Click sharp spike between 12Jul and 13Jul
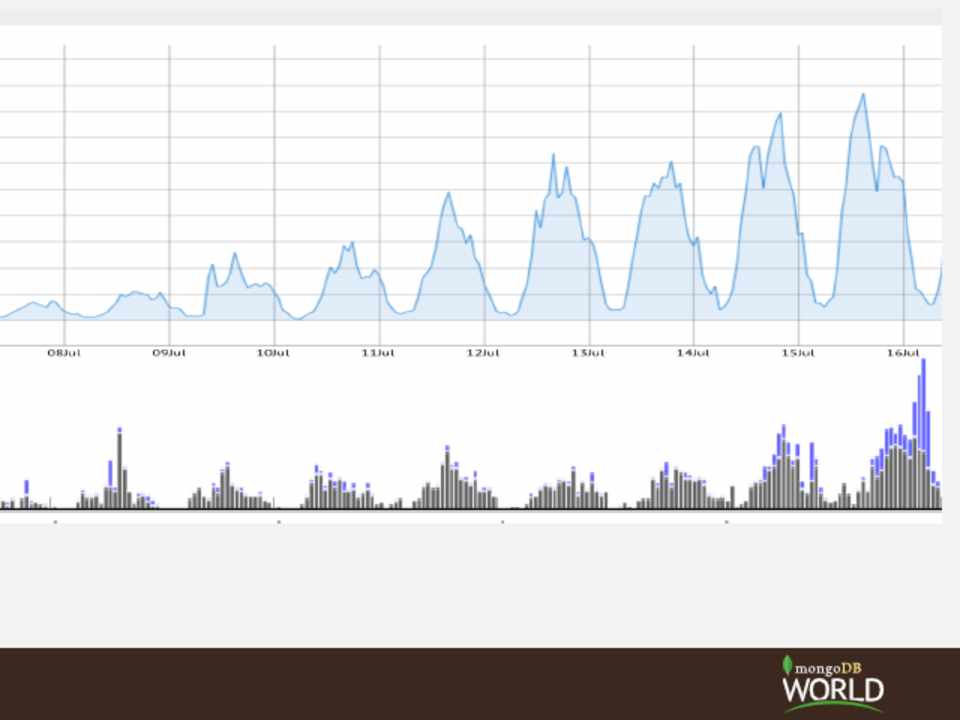The height and width of the screenshot is (720, 960). tap(553, 155)
